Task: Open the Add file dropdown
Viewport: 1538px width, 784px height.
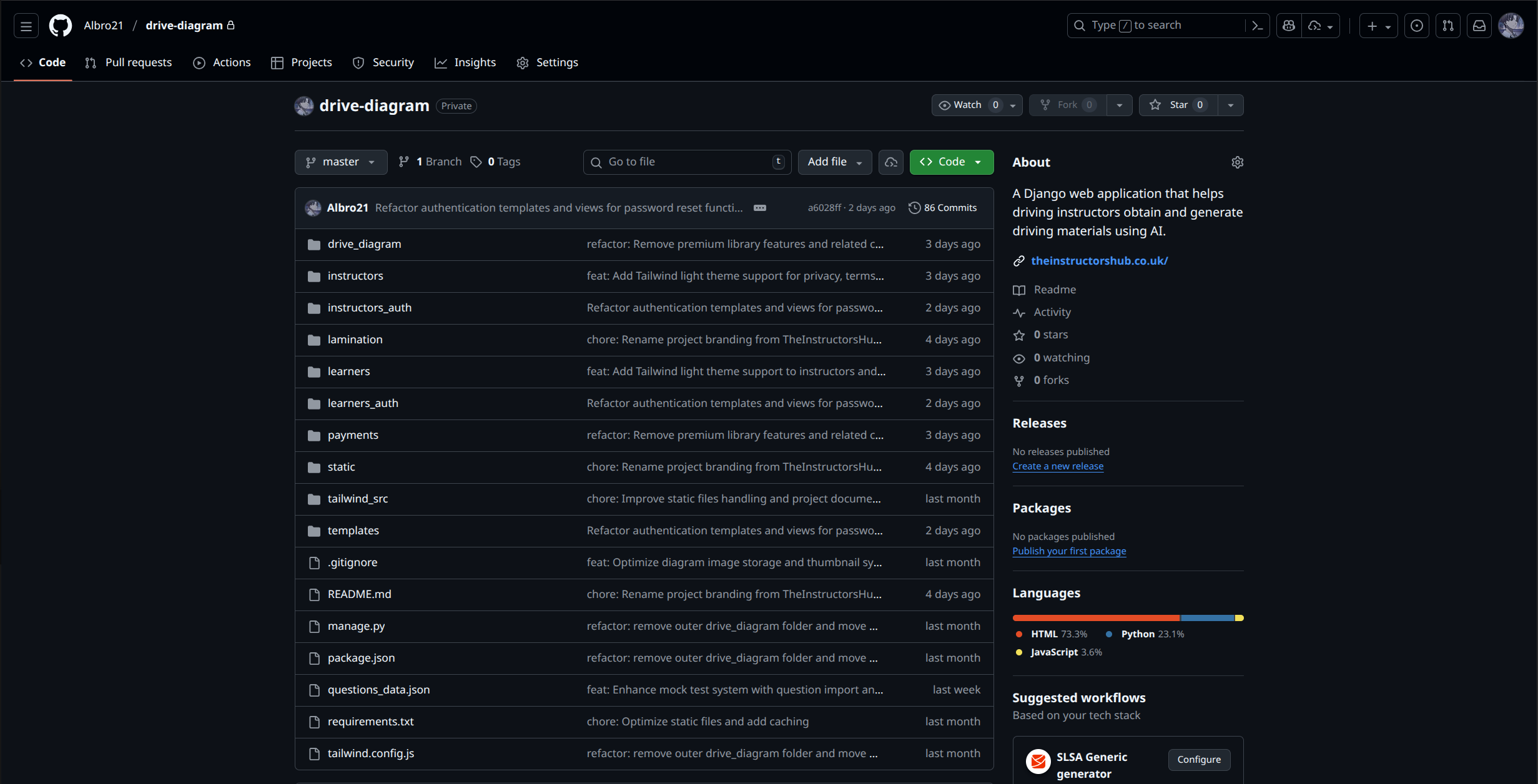Action: tap(834, 162)
